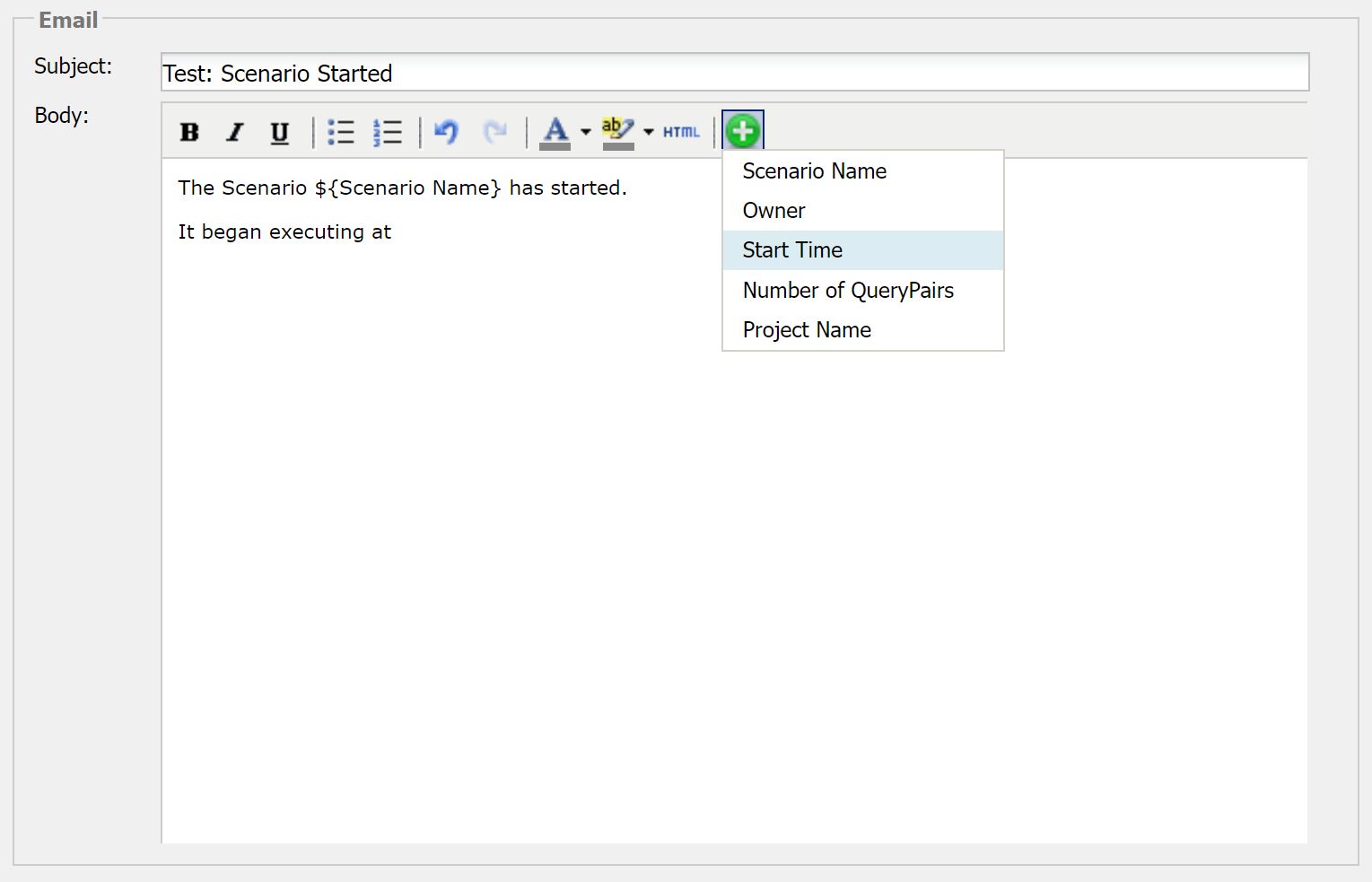1372x882 pixels.
Task: Toggle italic formatting
Action: tap(235, 132)
